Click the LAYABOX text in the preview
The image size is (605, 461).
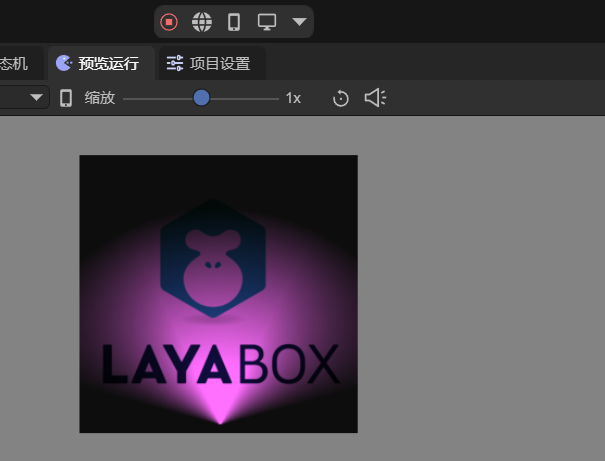219,366
